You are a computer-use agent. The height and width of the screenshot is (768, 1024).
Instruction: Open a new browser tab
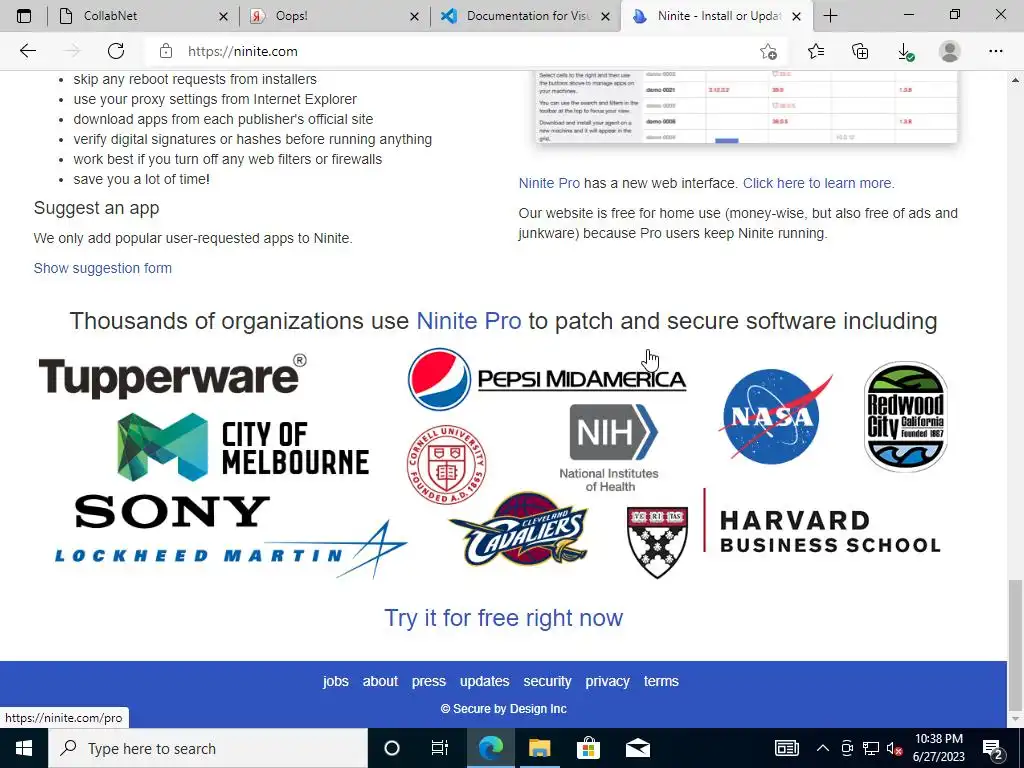tap(831, 16)
